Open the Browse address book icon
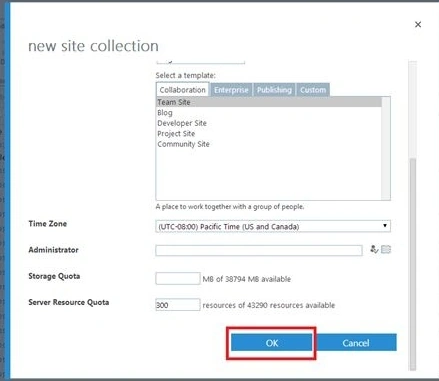 386,249
